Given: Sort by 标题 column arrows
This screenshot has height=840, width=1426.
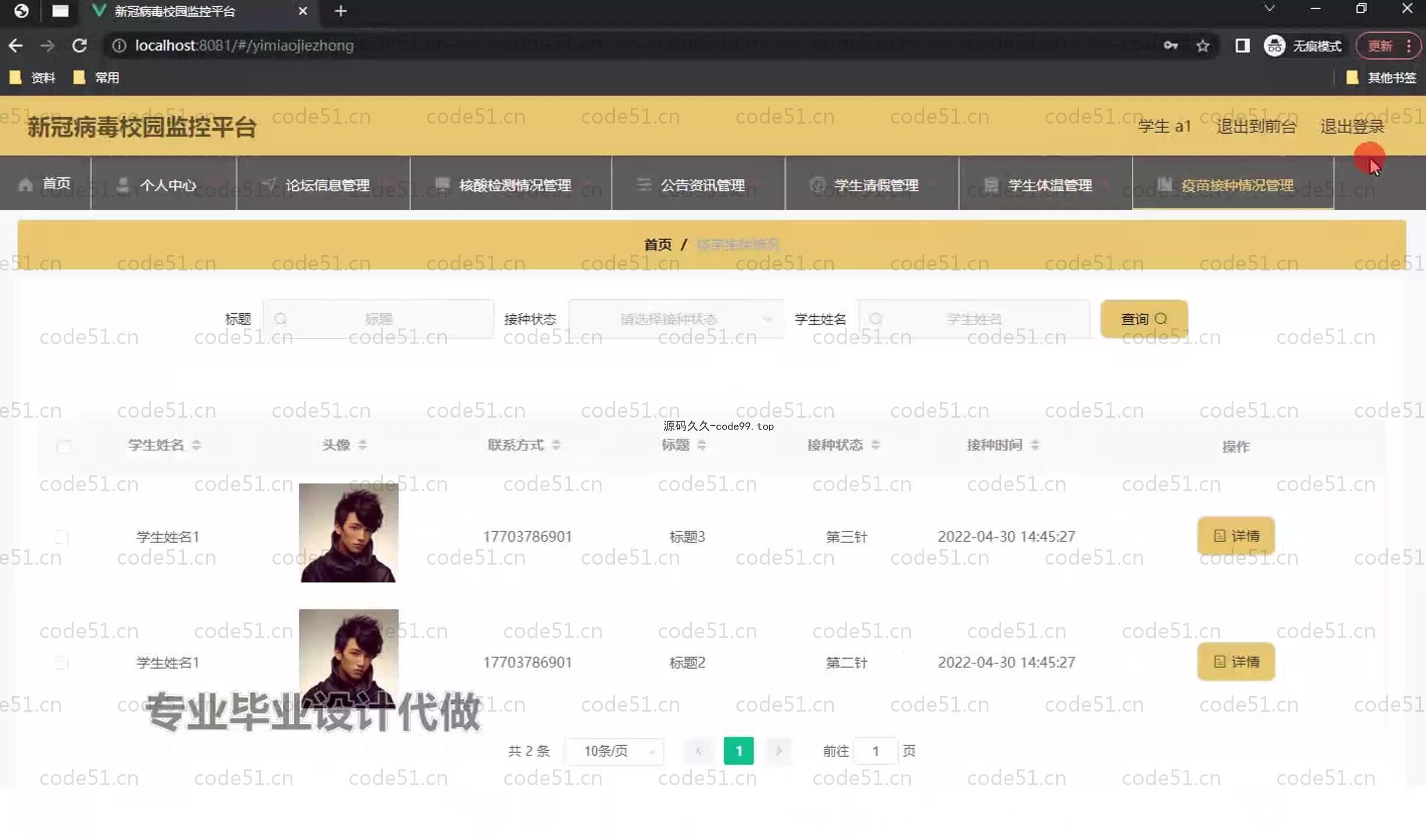Looking at the screenshot, I should click(x=701, y=445).
